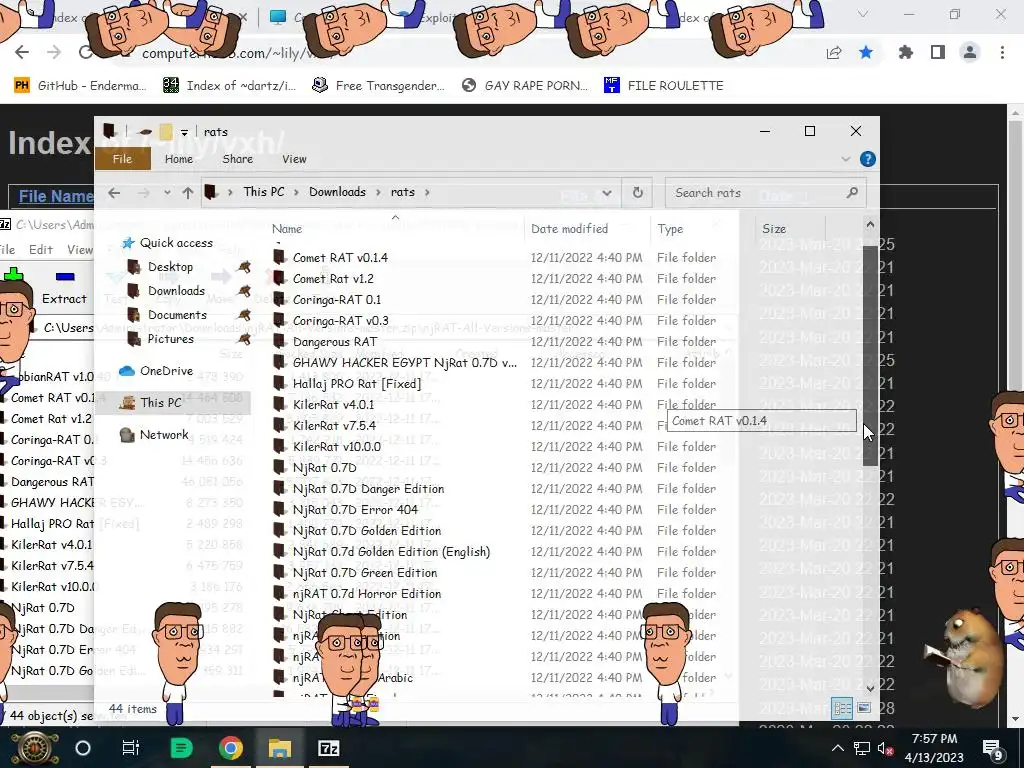Expand the Explorer ribbon with the chevron
The height and width of the screenshot is (768, 1024).
pos(846,159)
